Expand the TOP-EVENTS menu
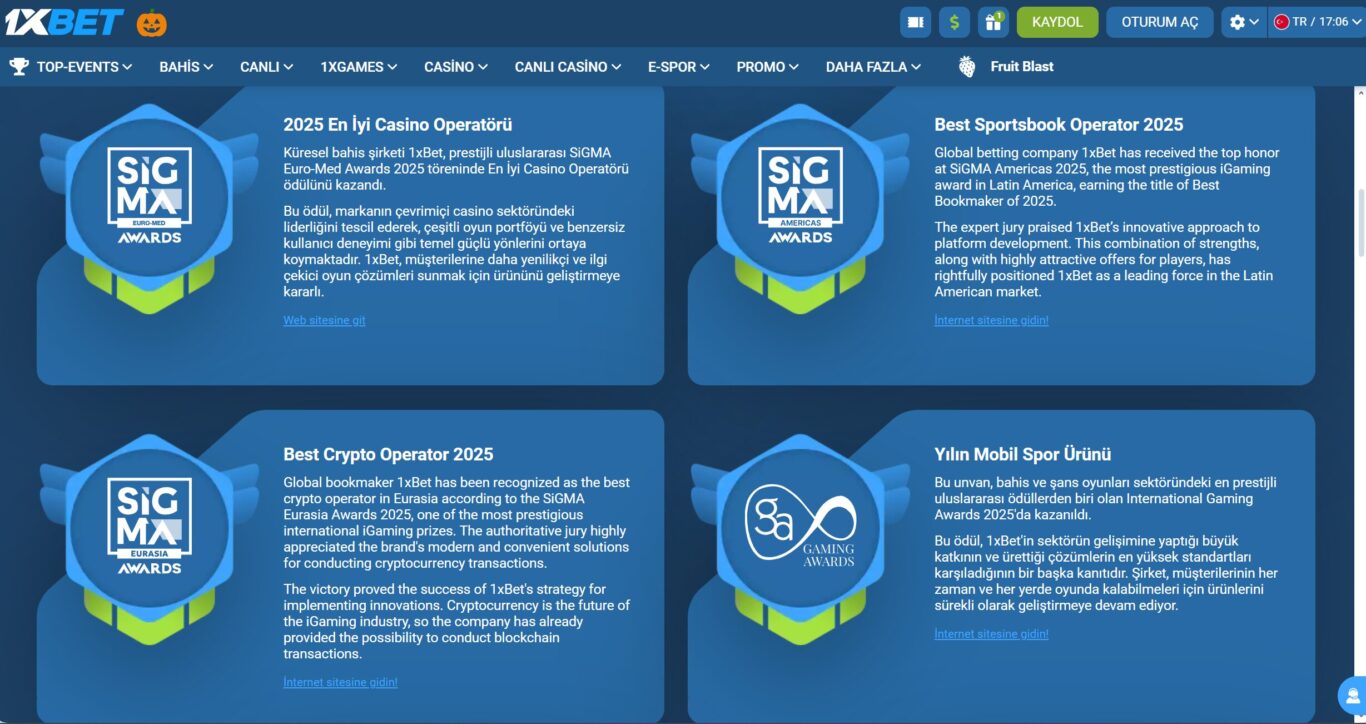This screenshot has height=724, width=1366. pos(71,67)
